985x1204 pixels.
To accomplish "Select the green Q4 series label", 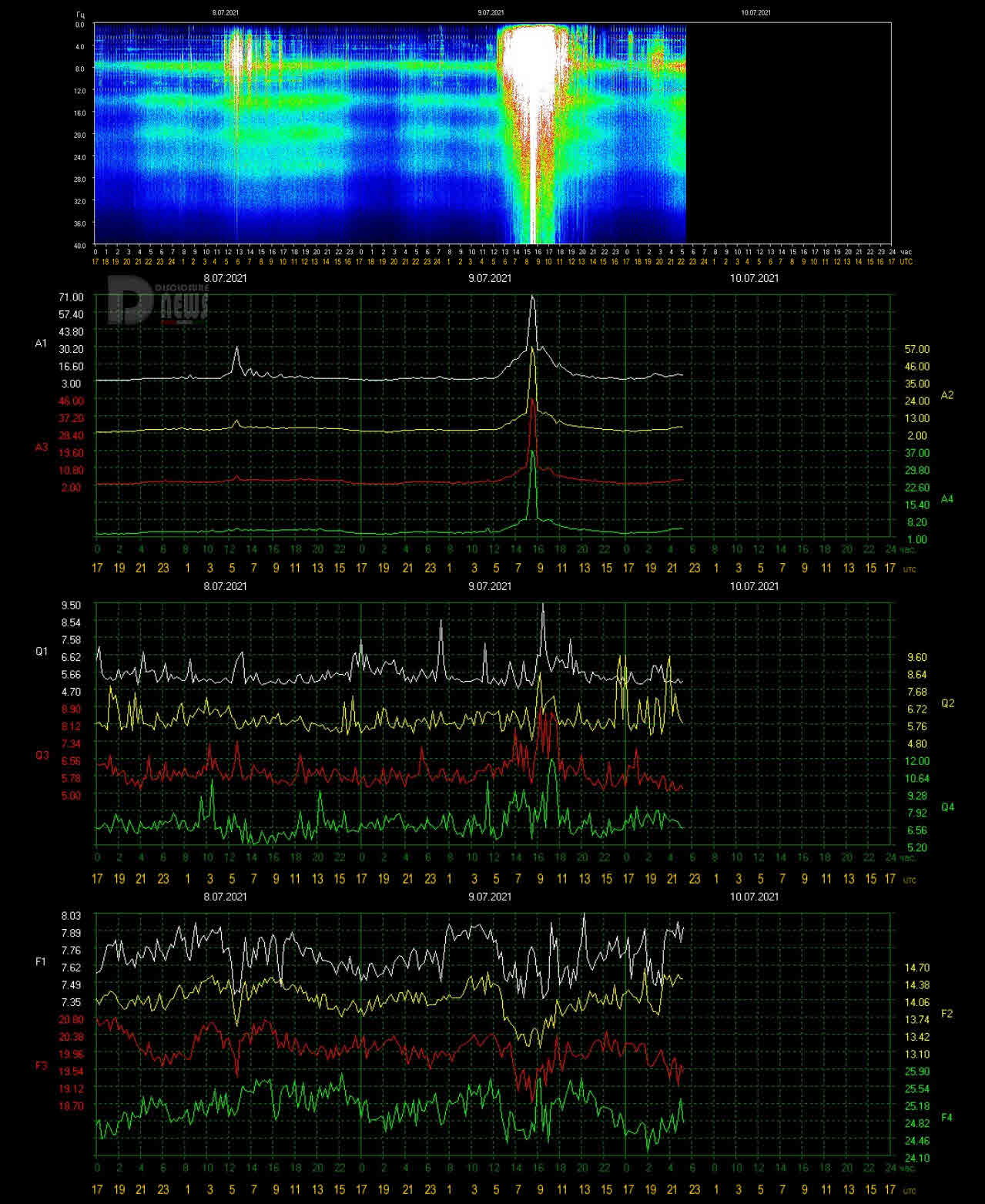I will click(947, 807).
